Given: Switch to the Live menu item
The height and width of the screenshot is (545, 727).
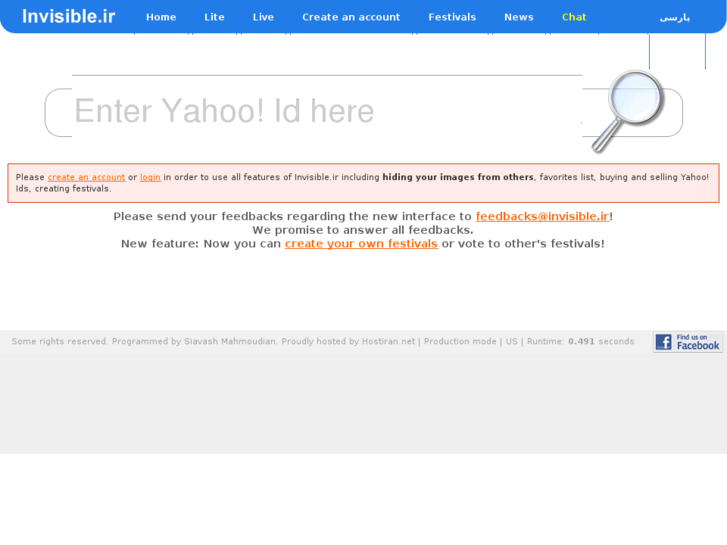Looking at the screenshot, I should (x=263, y=17).
